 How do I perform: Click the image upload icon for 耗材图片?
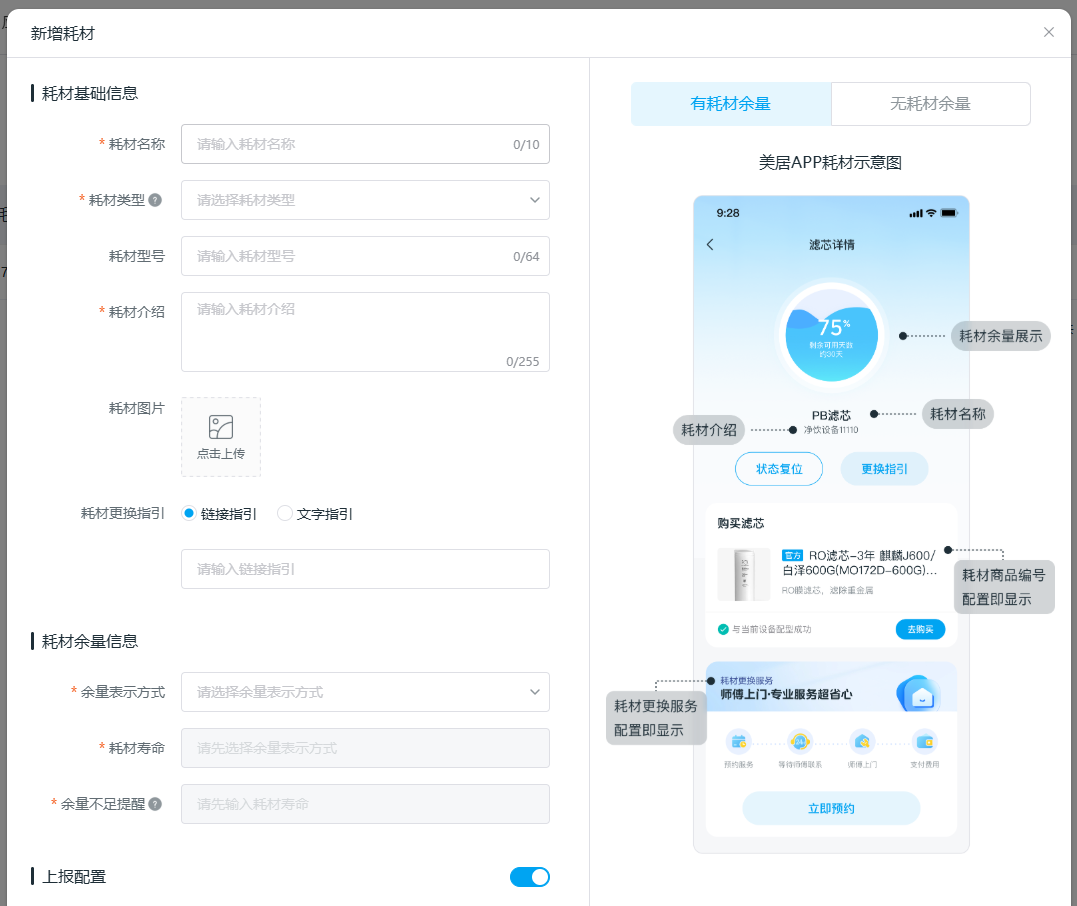click(x=220, y=427)
